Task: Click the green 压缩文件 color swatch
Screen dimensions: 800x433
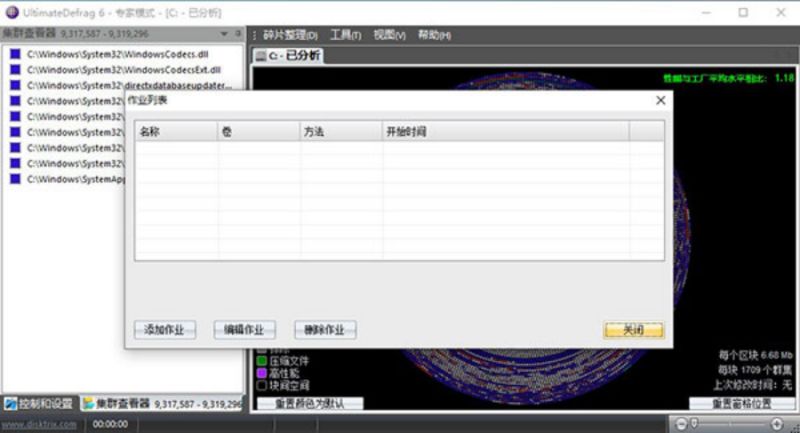Action: tap(262, 361)
